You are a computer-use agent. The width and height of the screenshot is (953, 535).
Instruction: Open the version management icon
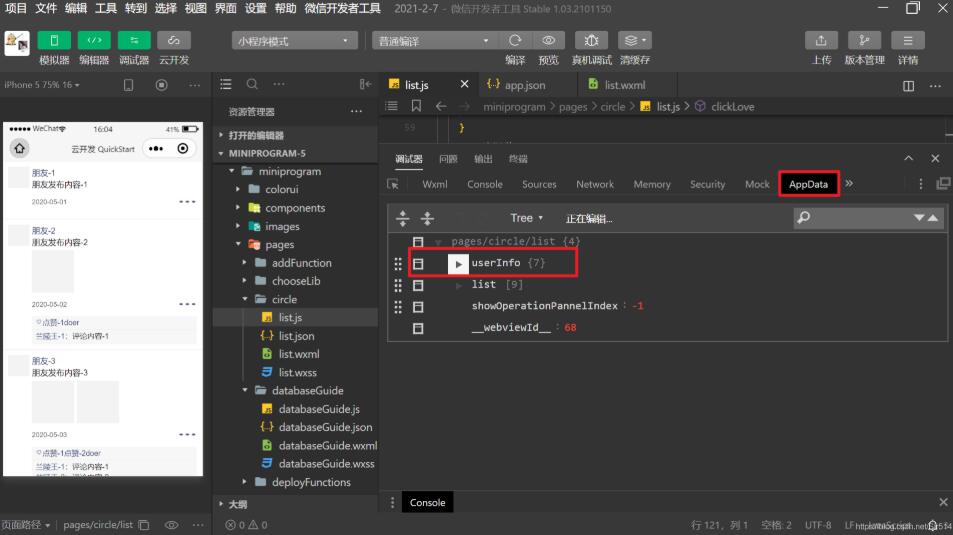click(864, 40)
